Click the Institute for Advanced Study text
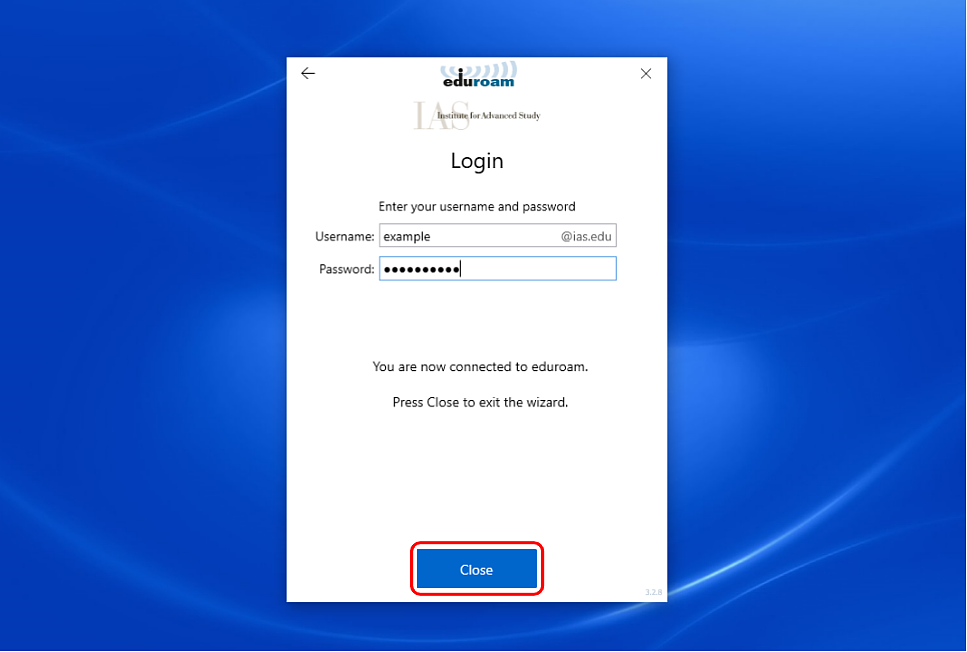The image size is (967, 652). pos(489,116)
